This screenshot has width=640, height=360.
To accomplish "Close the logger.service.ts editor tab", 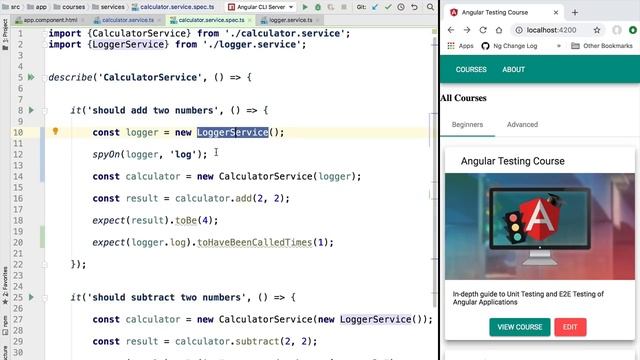I will pyautogui.click(x=318, y=20).
